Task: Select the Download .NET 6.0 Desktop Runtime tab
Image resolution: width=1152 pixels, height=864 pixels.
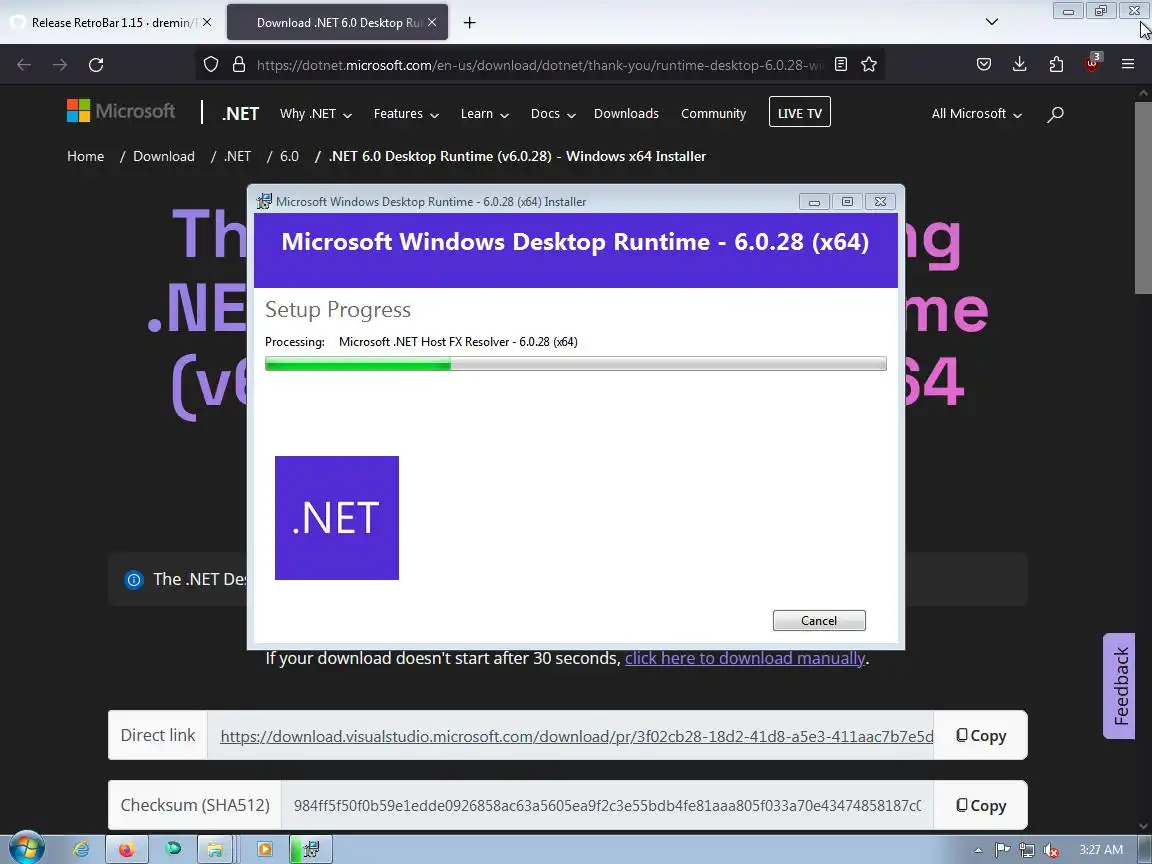Action: click(337, 23)
